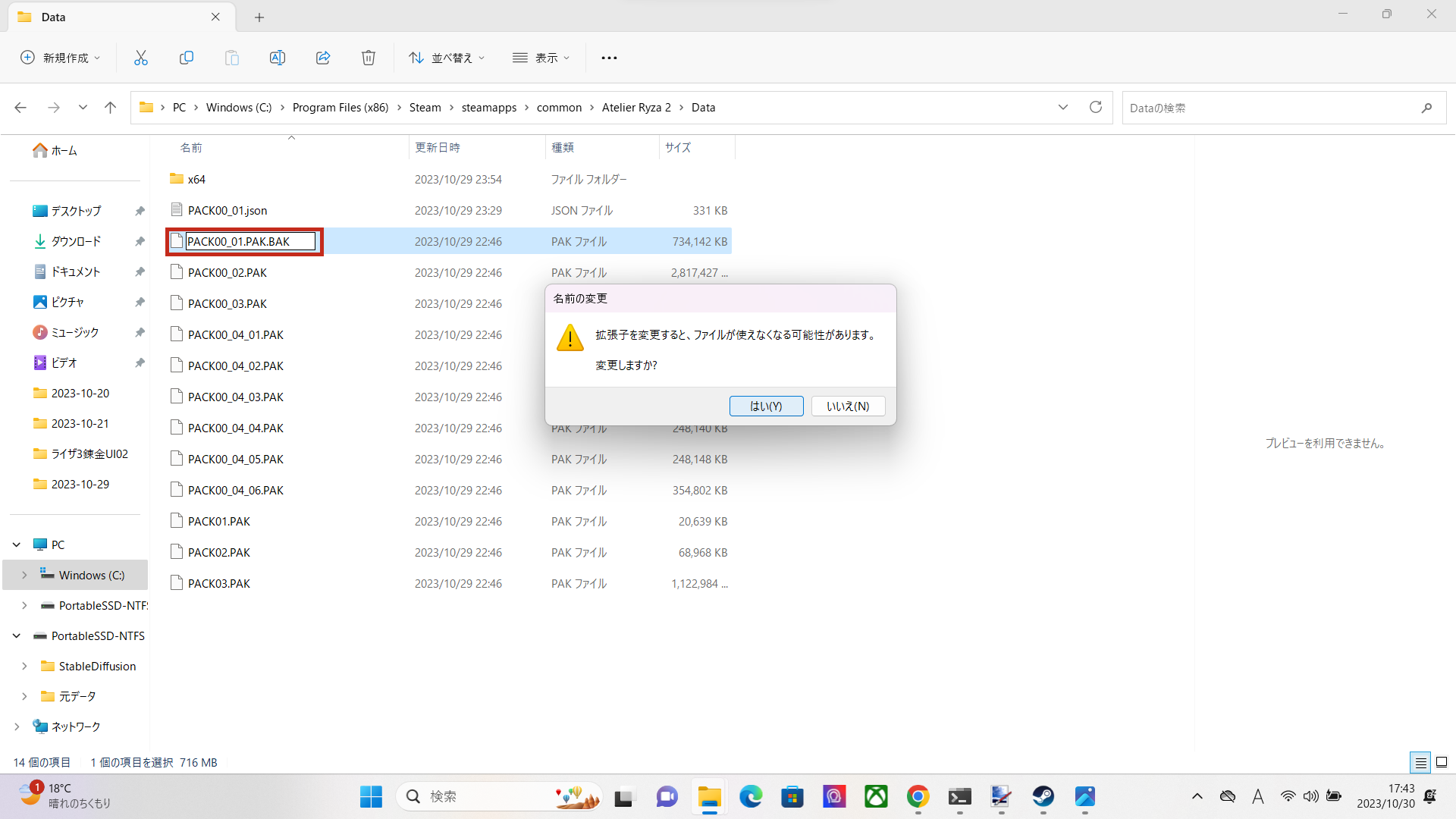The width and height of the screenshot is (1456, 819).
Task: Select the Data tab
Action: 121,17
